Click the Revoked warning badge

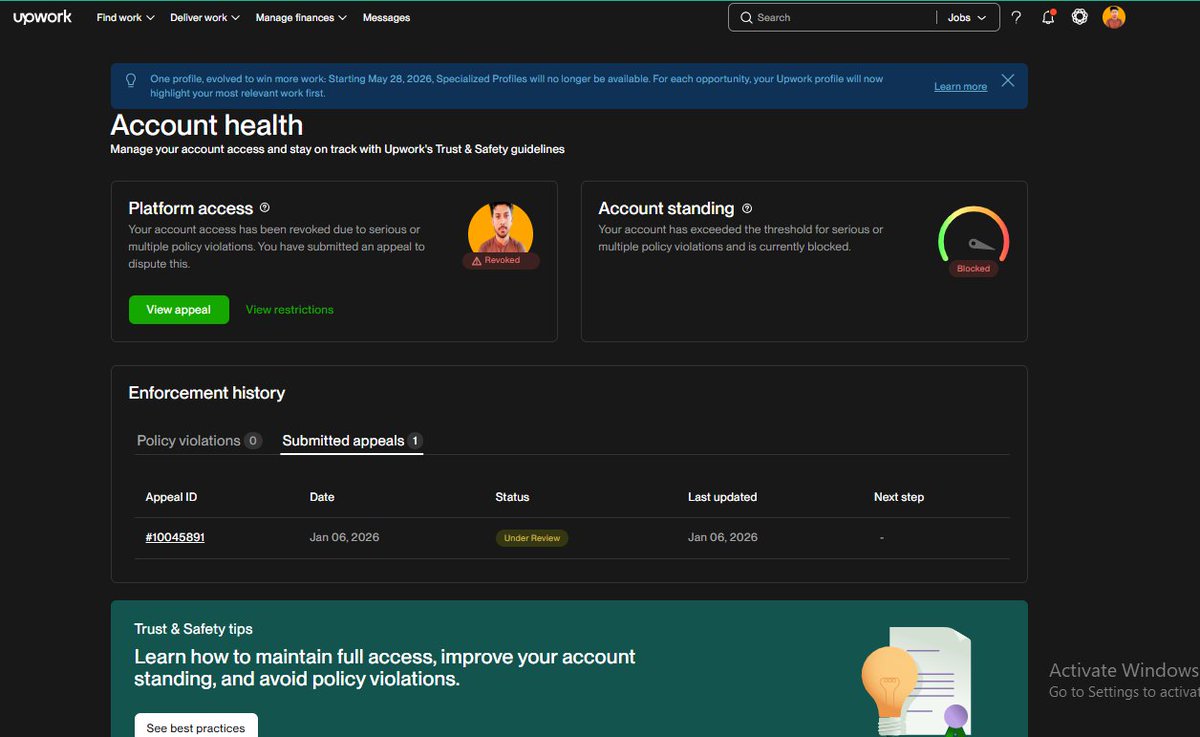(x=501, y=260)
